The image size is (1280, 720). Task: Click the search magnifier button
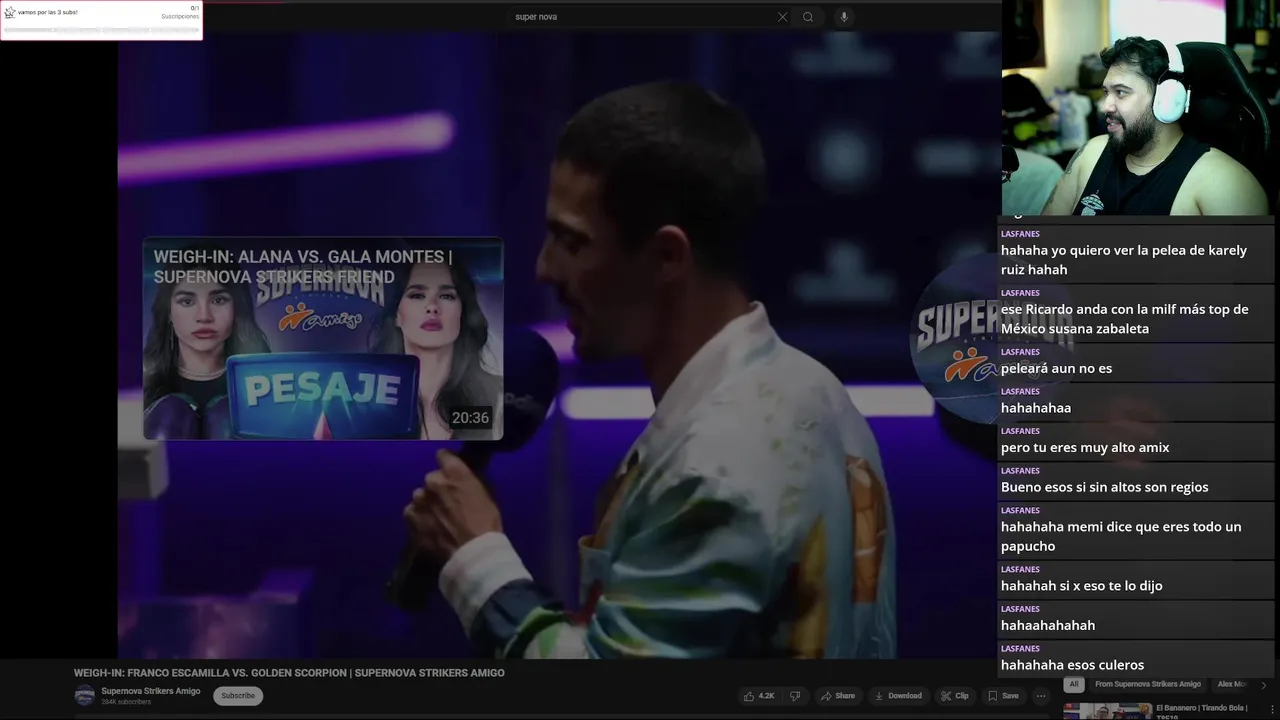[808, 17]
